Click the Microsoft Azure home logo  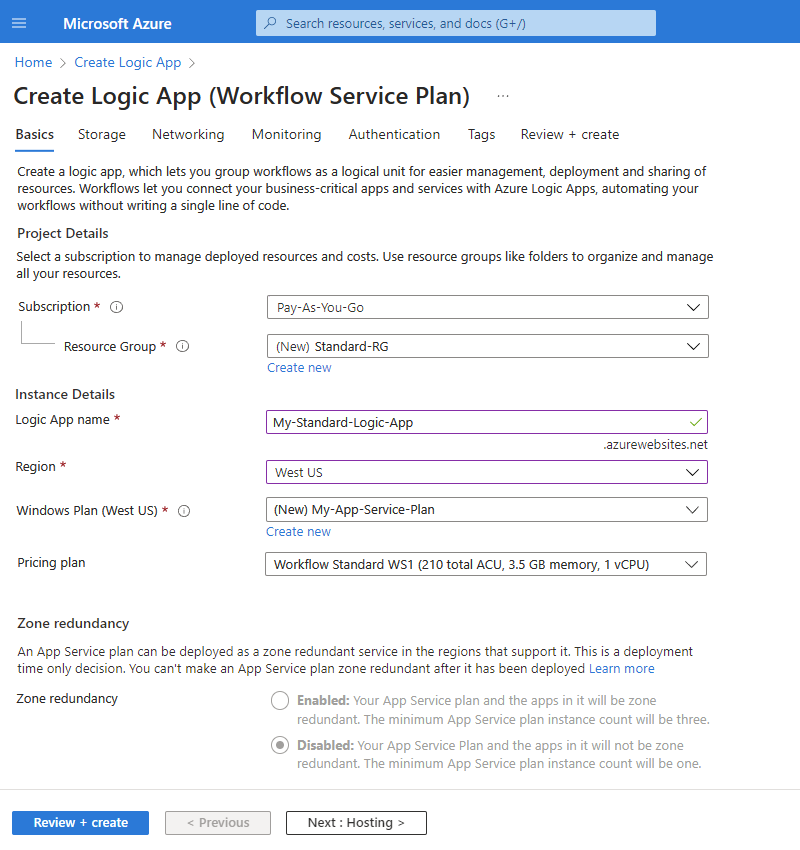click(116, 23)
